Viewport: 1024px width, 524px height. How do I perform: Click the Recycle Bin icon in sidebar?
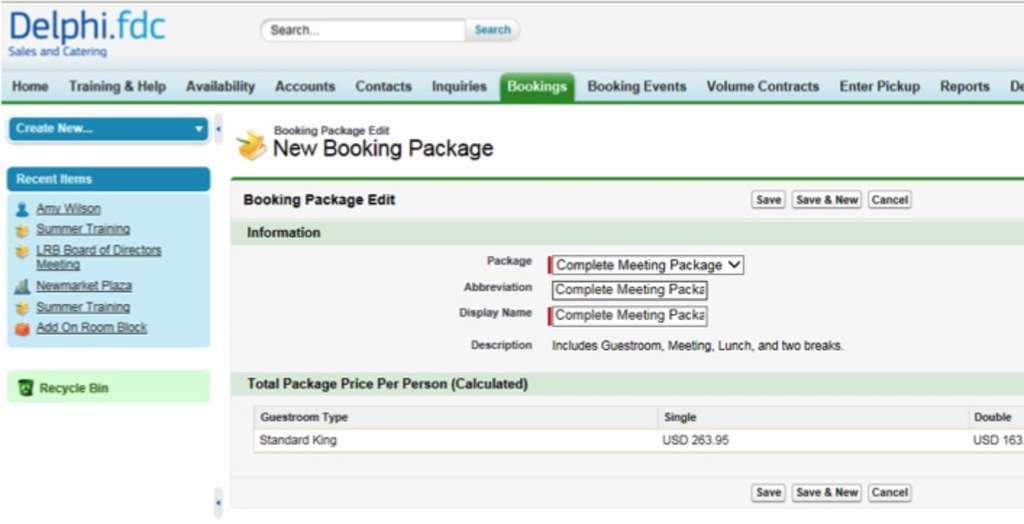click(26, 388)
